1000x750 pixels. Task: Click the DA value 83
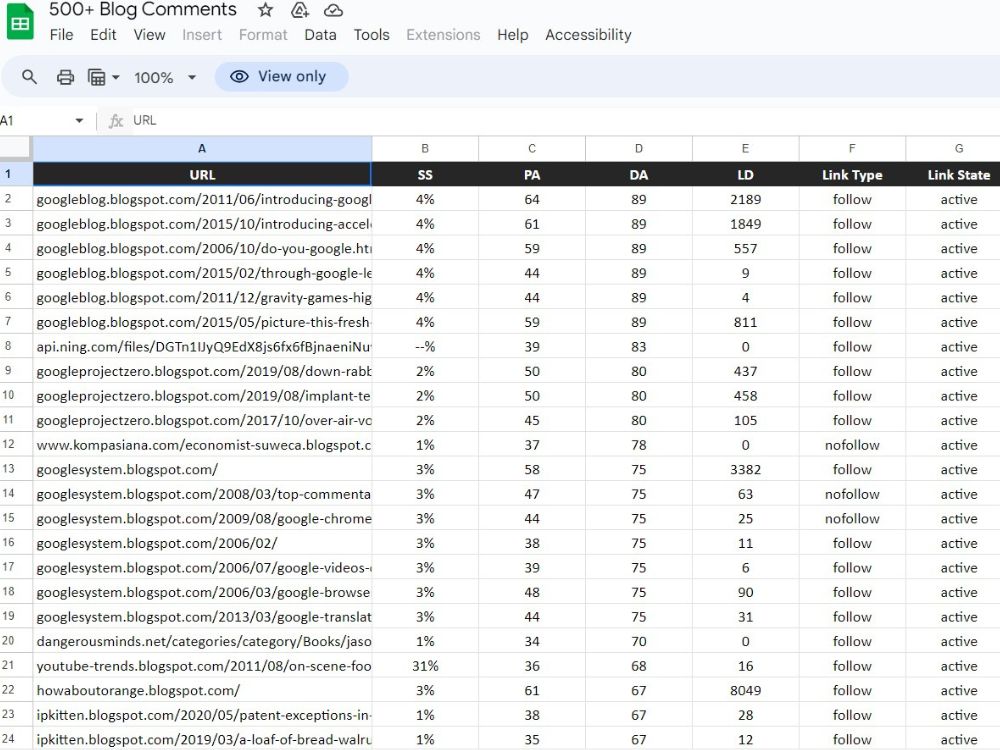[x=638, y=346]
